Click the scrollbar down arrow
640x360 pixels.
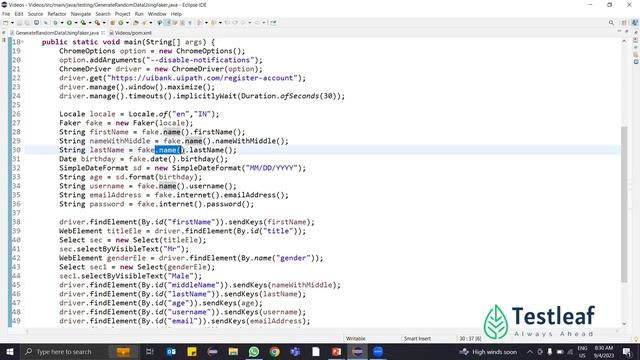[x=624, y=324]
